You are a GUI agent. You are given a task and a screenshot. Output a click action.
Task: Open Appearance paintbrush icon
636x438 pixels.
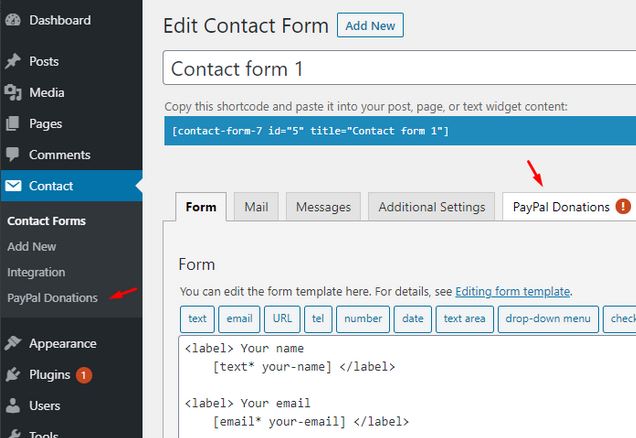tap(13, 343)
